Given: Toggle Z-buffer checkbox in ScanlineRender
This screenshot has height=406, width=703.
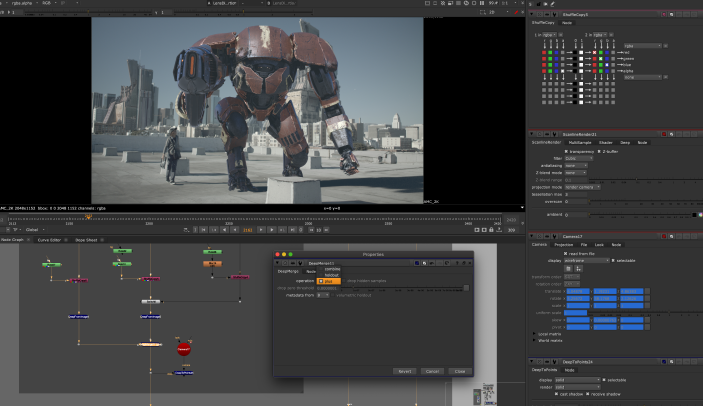Looking at the screenshot, I should point(599,151).
